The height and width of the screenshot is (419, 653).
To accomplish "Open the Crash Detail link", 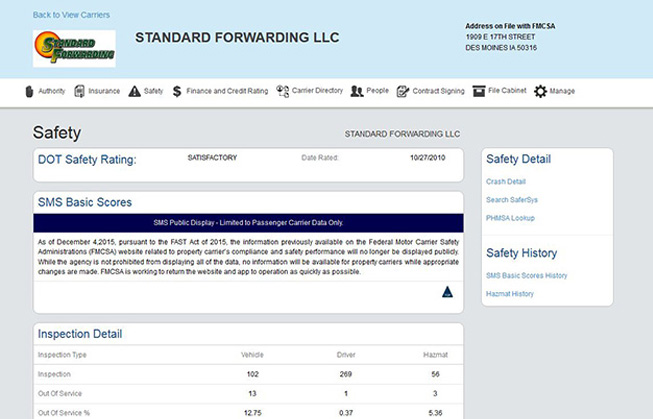I will 505,182.
